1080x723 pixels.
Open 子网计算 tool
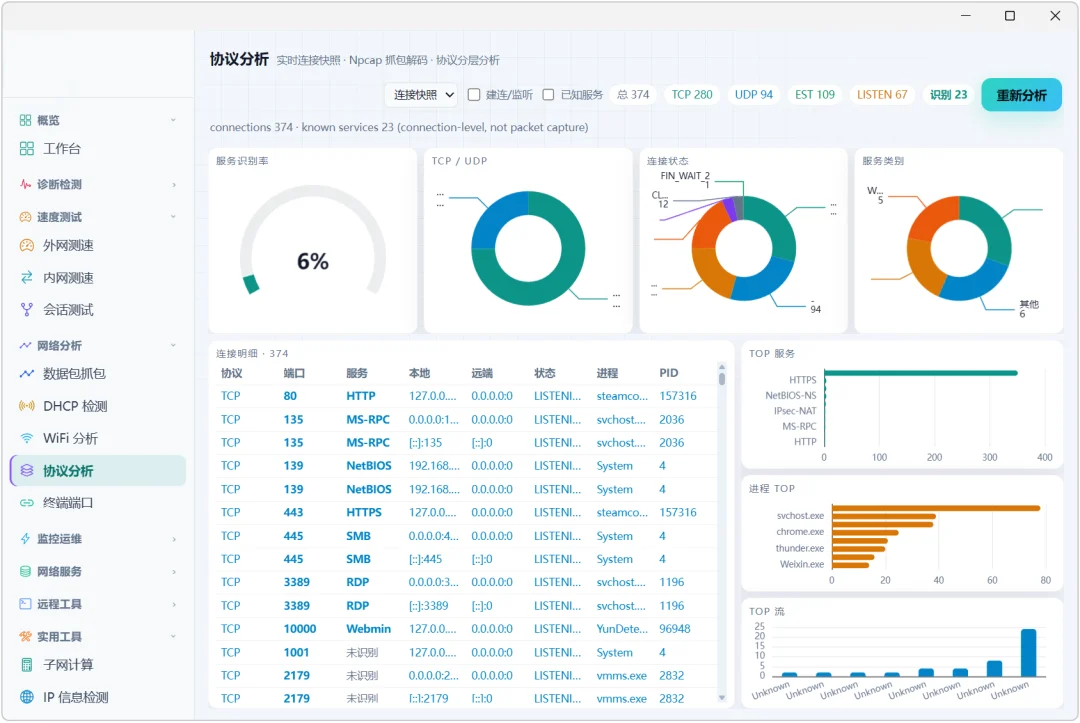point(98,665)
